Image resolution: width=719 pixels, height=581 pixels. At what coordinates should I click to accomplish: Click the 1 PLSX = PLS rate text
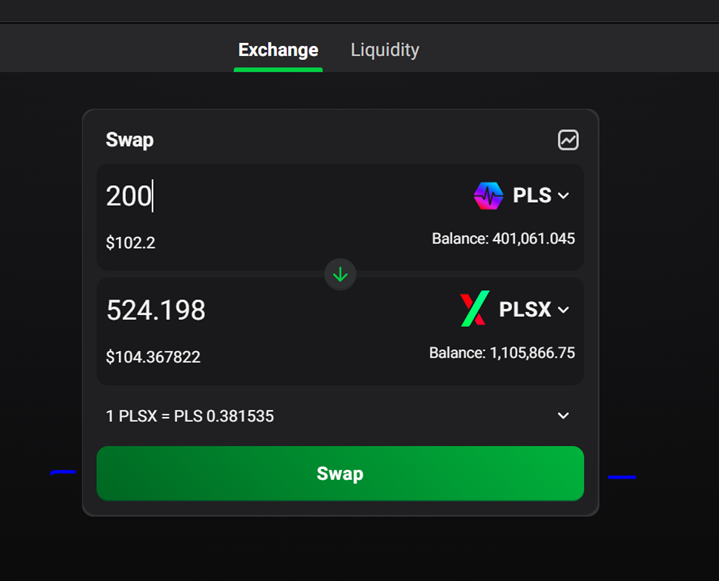click(190, 416)
